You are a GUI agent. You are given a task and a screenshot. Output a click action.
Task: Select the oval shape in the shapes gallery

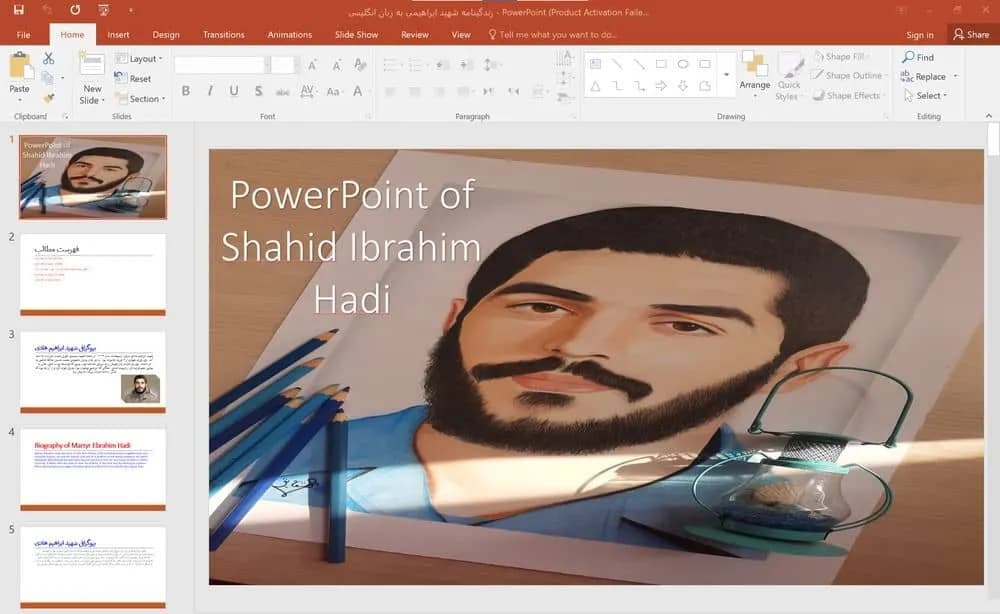tap(683, 64)
